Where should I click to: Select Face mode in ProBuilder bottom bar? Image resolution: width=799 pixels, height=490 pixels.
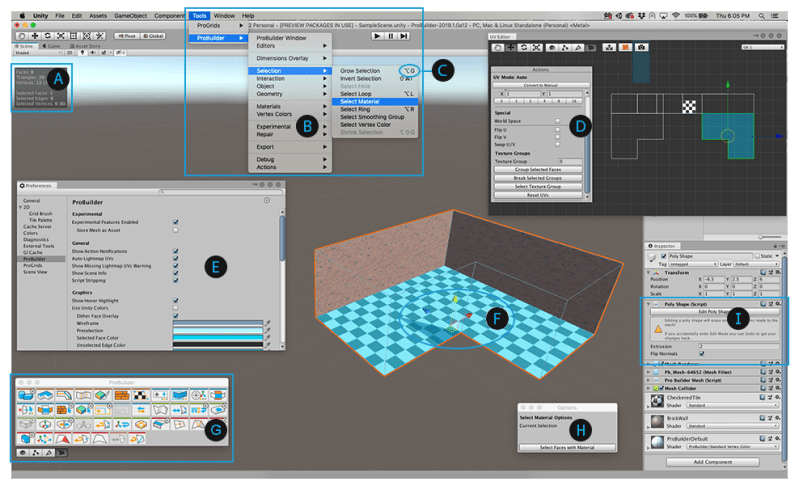(62, 452)
